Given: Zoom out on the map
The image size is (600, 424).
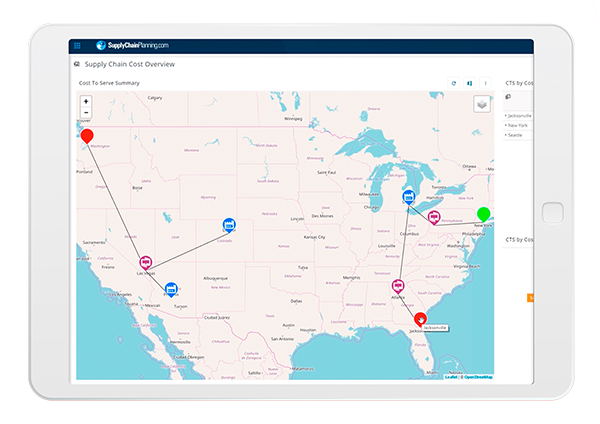Looking at the screenshot, I should 86,112.
